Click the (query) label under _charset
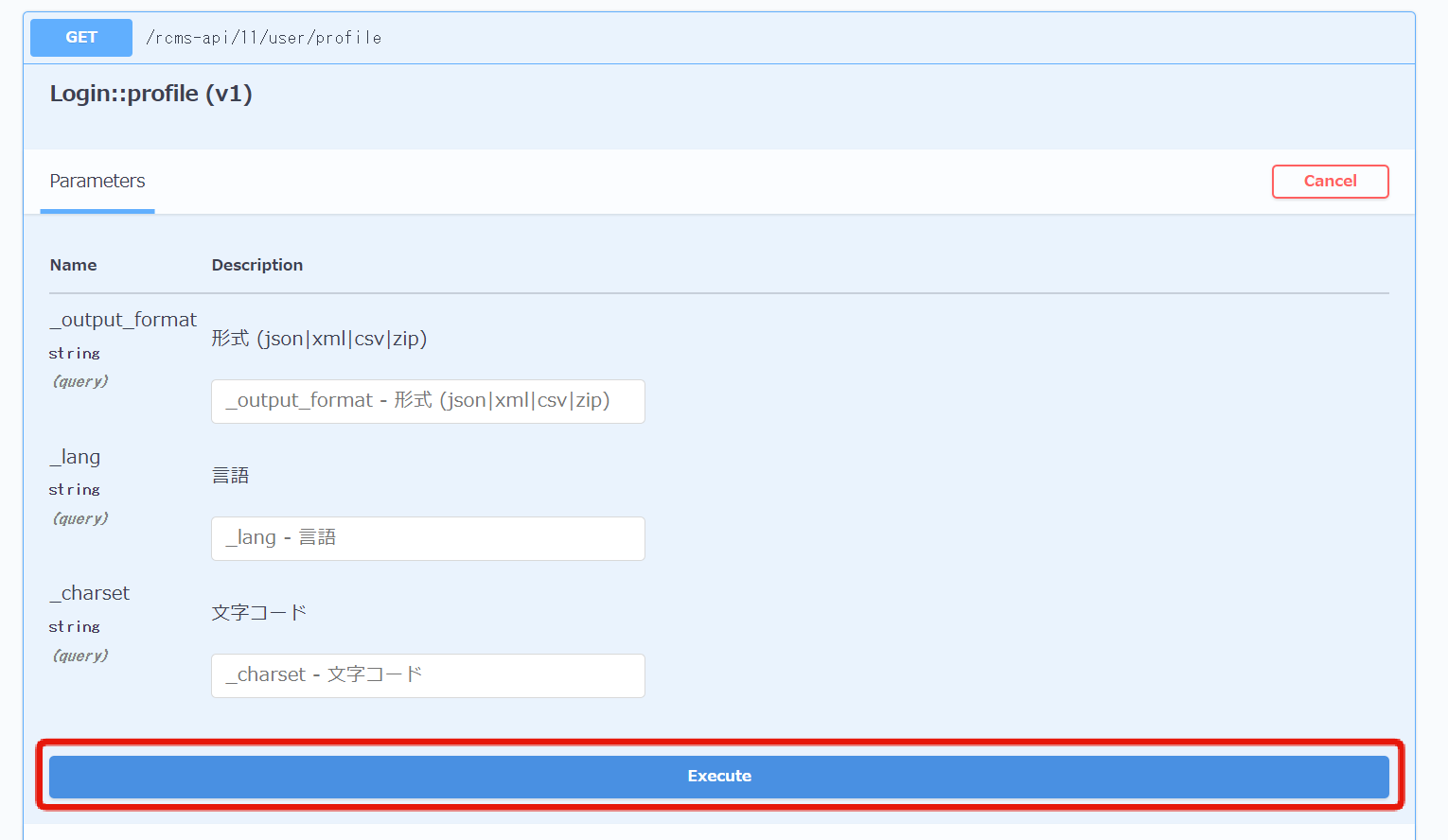 80,656
